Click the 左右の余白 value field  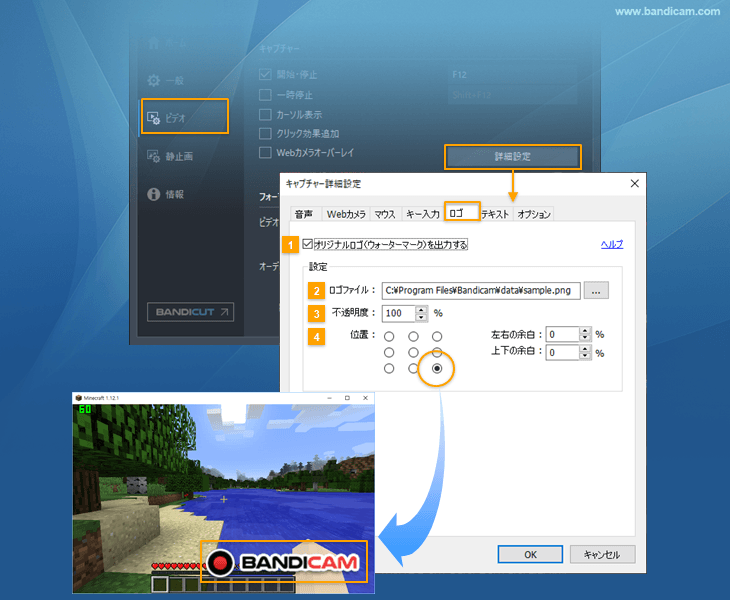pos(562,334)
